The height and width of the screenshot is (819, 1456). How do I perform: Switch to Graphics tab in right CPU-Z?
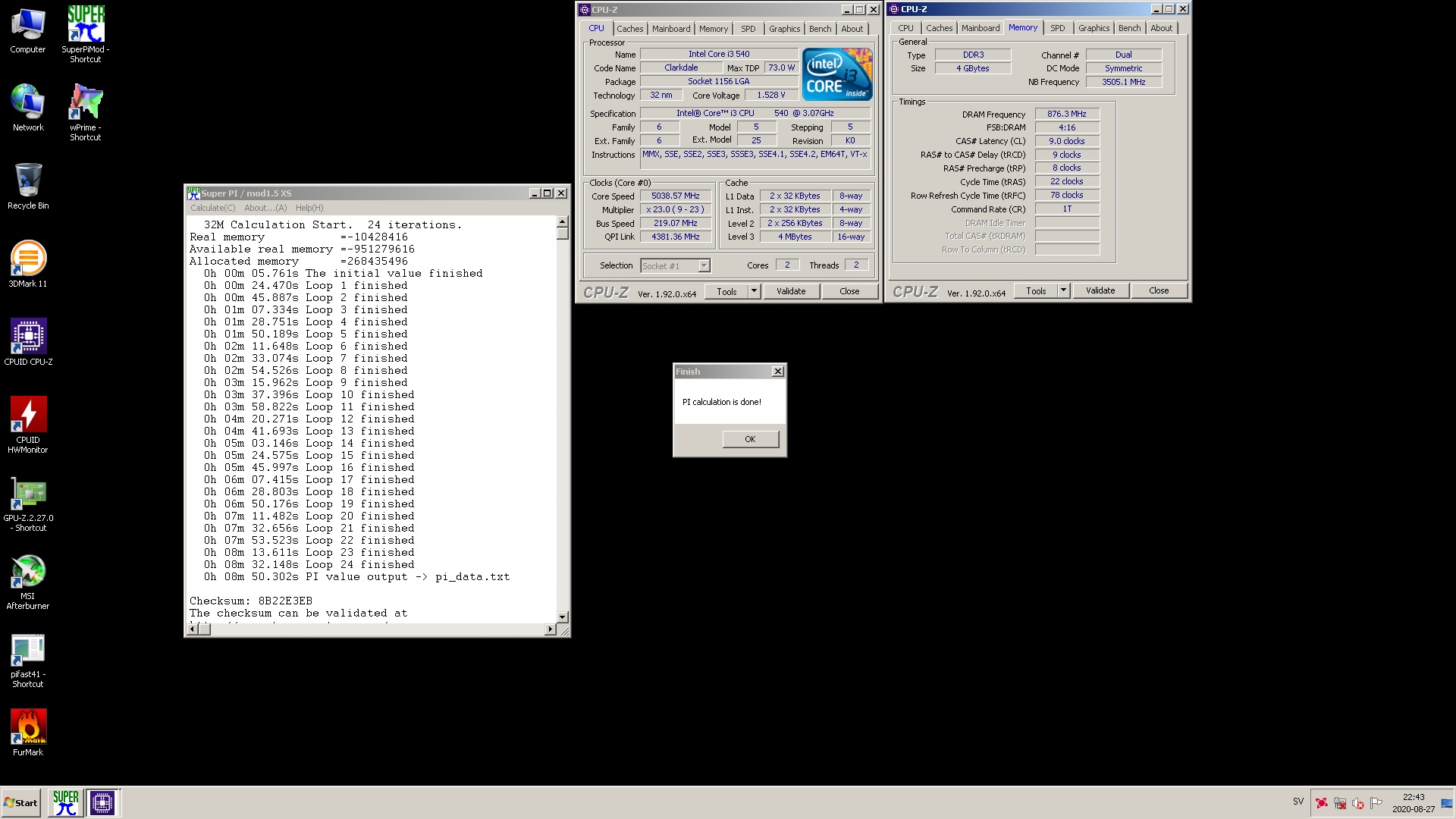1094,28
